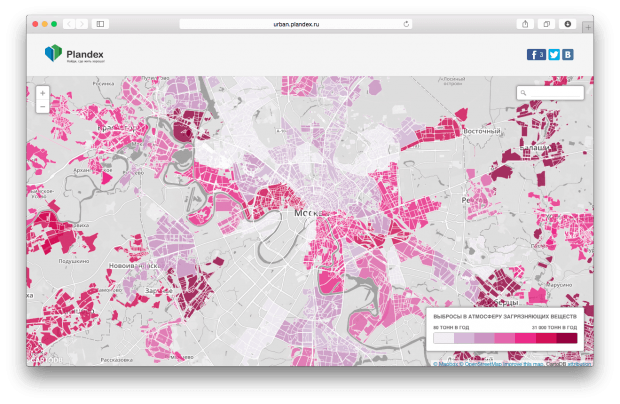Go back to previous page
The image size is (620, 404).
(69, 23)
